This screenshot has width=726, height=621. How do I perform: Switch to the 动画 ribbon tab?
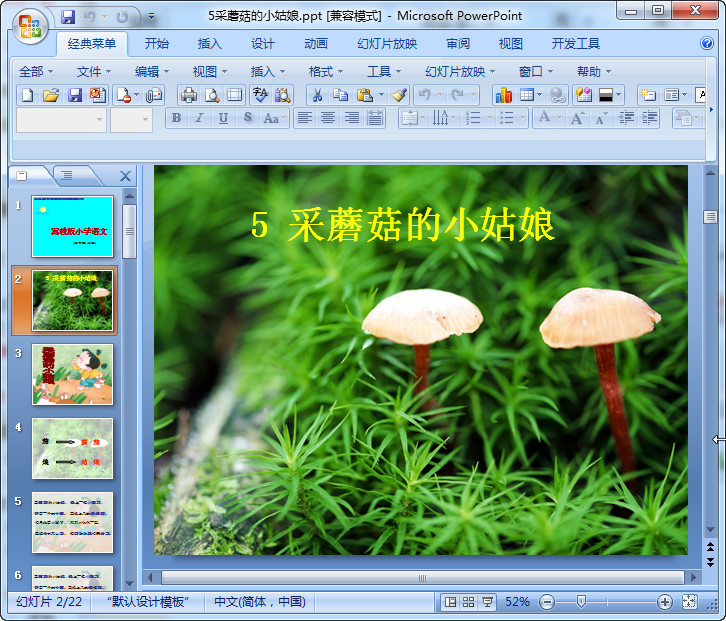point(315,43)
